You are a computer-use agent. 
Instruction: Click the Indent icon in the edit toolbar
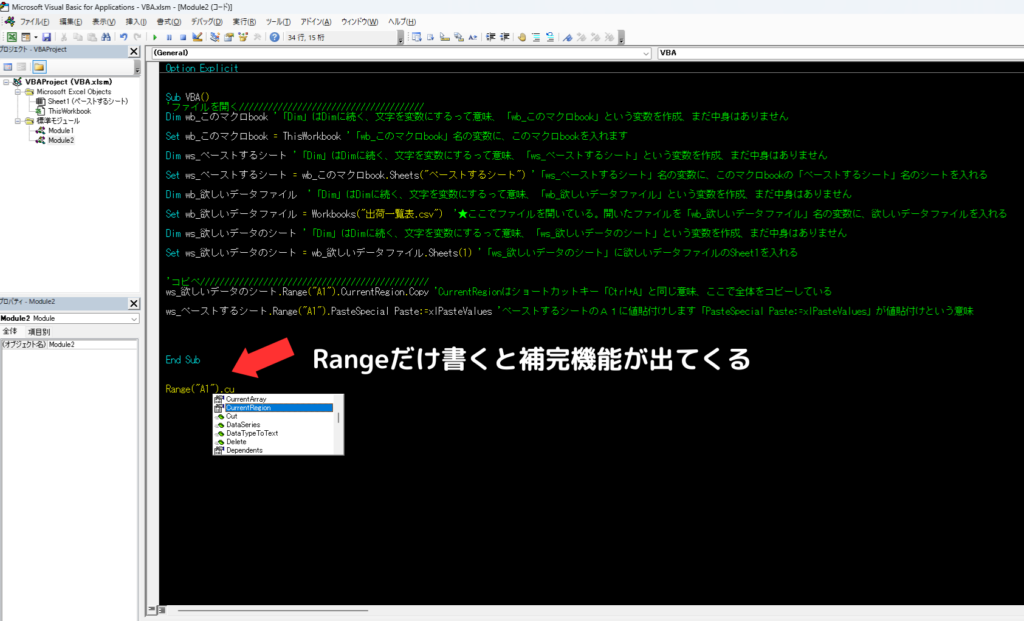(490, 37)
